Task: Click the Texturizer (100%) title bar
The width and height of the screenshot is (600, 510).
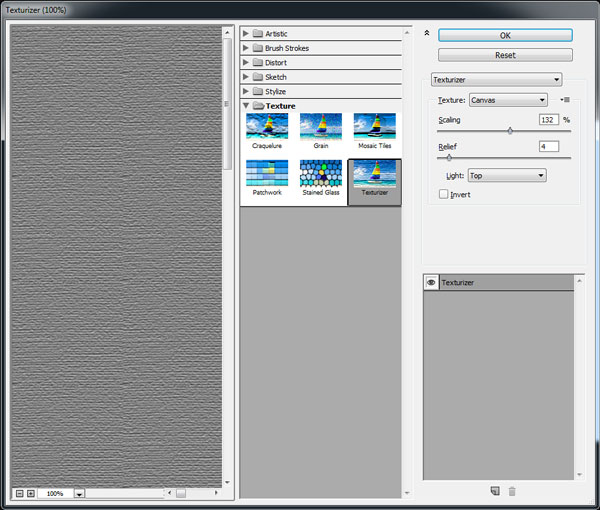Action: [x=300, y=10]
